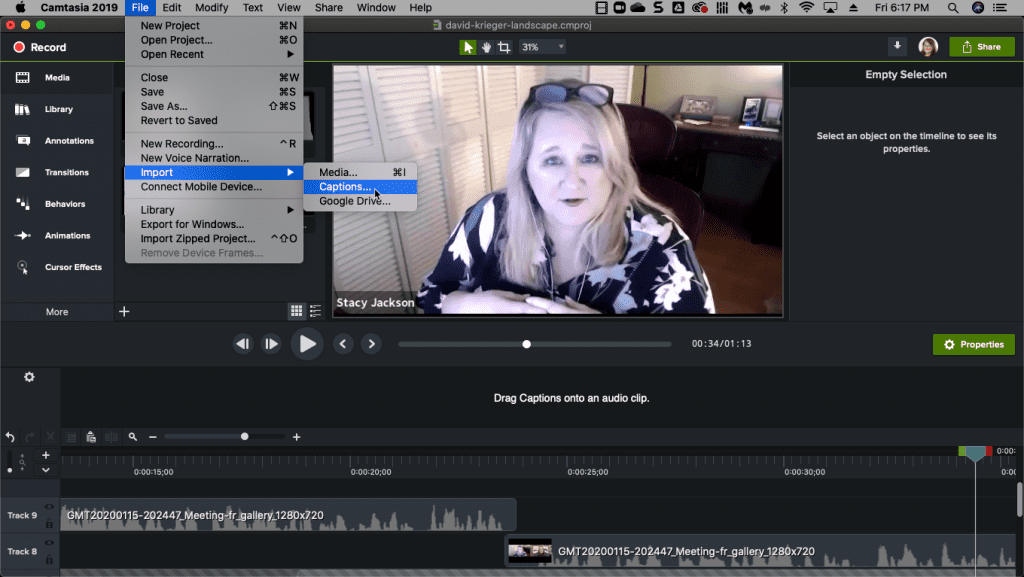Viewport: 1024px width, 577px height.
Task: Open the user account avatar
Action: tap(928, 46)
